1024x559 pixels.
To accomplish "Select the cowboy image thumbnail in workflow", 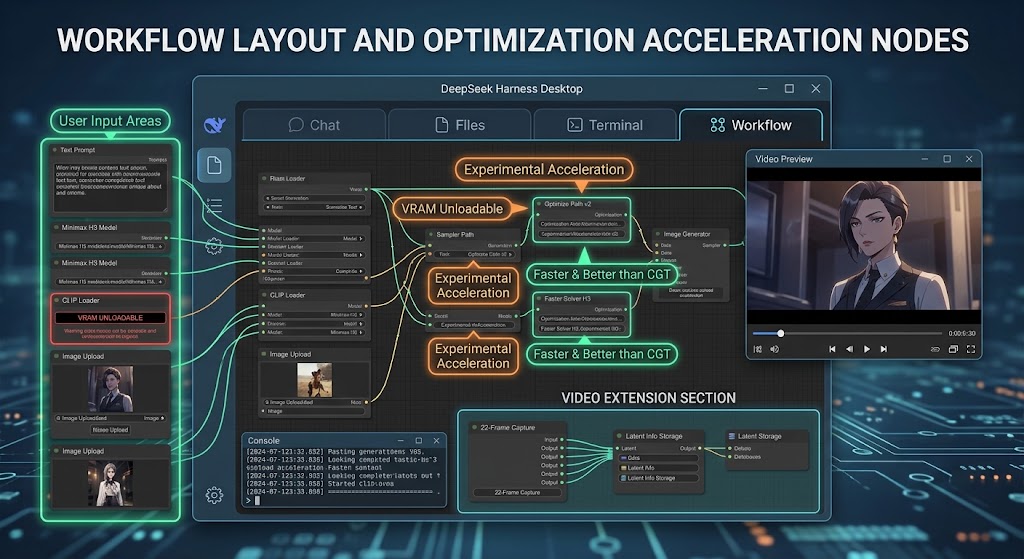I will [314, 379].
